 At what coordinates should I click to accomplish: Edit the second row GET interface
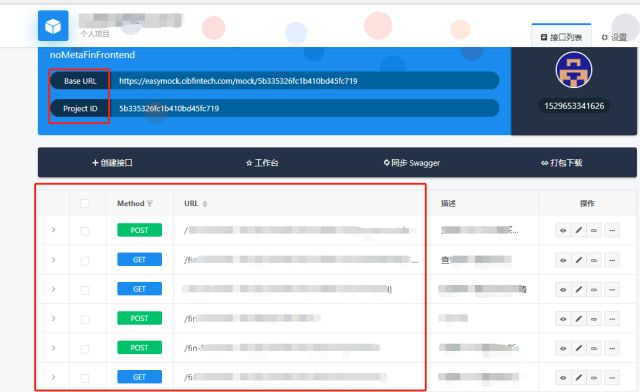578,260
